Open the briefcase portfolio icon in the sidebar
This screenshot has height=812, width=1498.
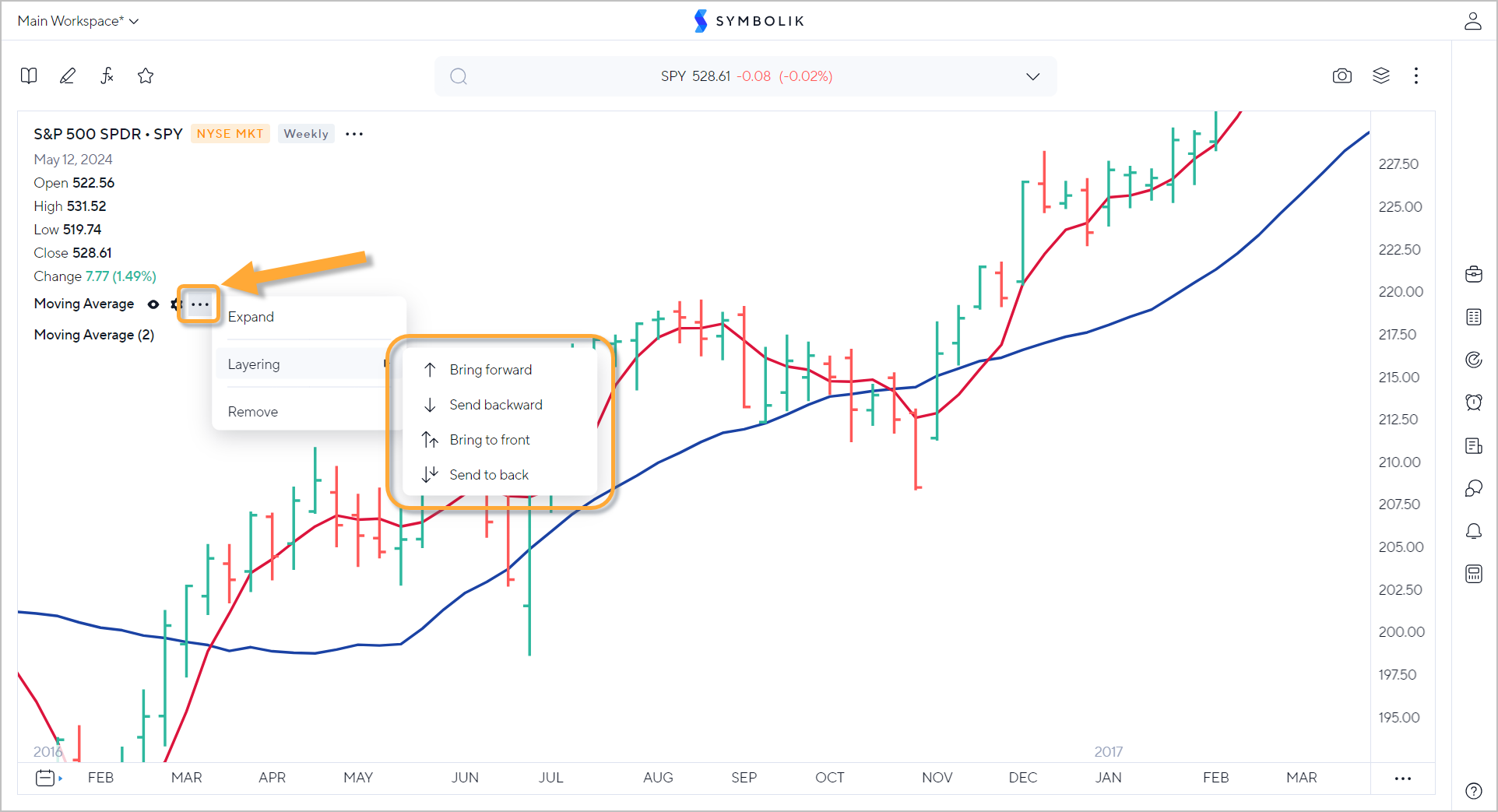[x=1474, y=274]
